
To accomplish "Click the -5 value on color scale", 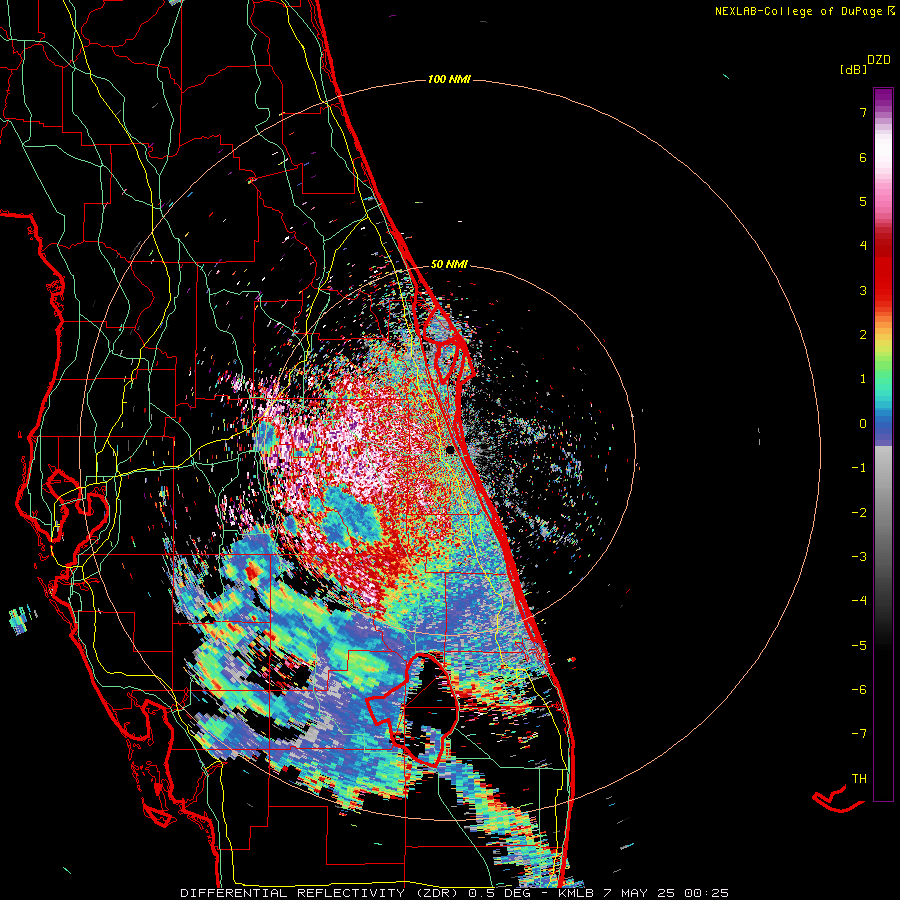I will click(859, 646).
